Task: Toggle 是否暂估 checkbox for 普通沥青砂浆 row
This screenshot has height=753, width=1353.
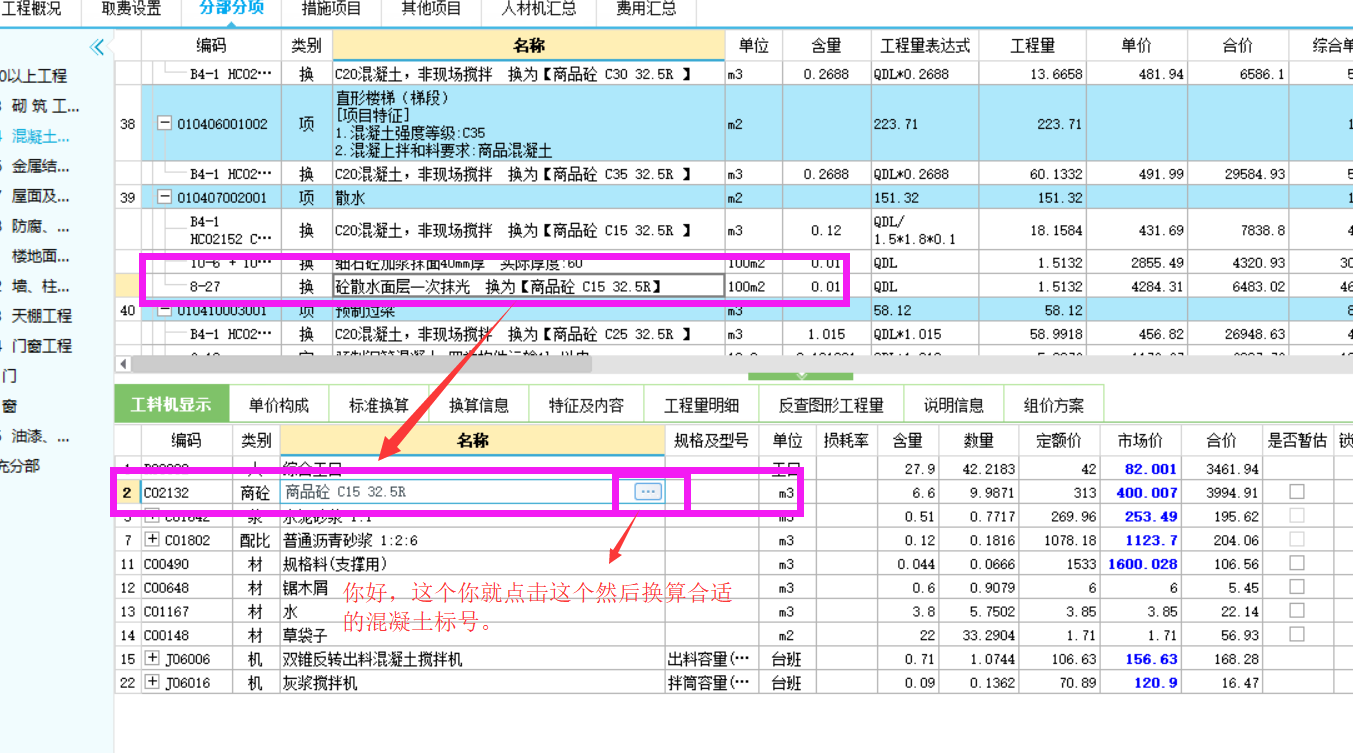Action: [x=1297, y=539]
